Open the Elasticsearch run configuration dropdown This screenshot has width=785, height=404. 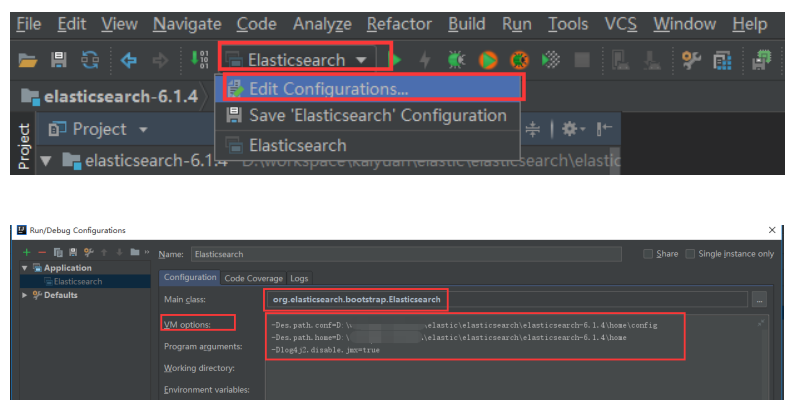tap(303, 60)
